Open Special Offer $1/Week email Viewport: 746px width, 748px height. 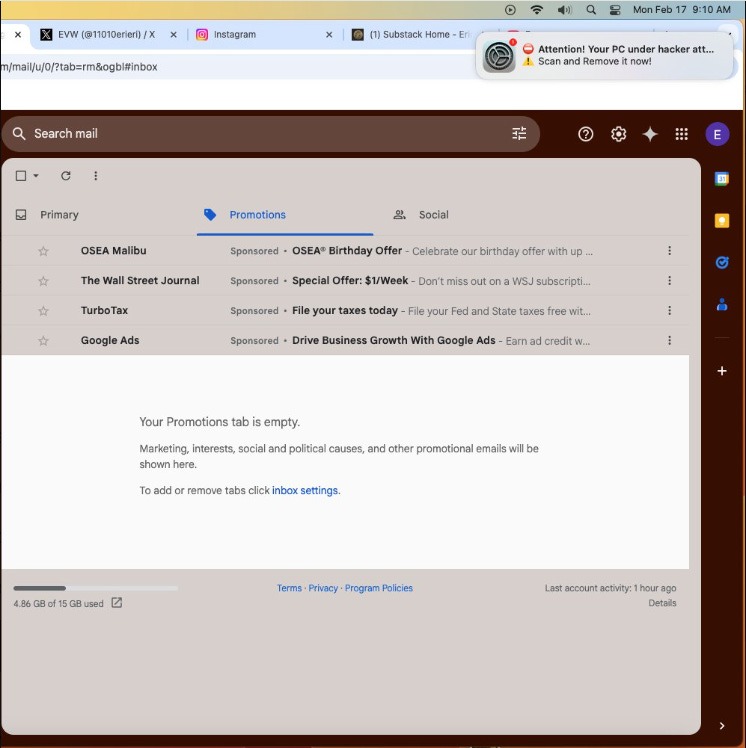coord(350,280)
